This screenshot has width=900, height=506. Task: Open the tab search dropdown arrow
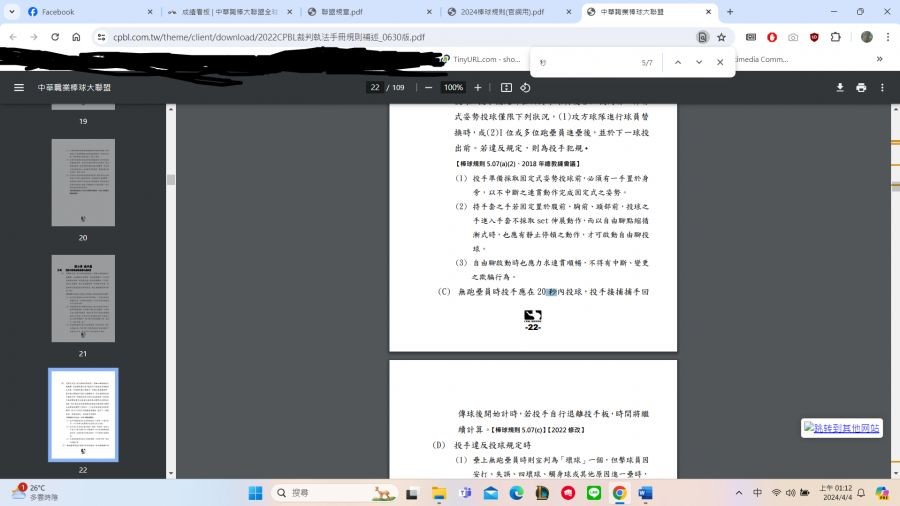click(x=11, y=11)
